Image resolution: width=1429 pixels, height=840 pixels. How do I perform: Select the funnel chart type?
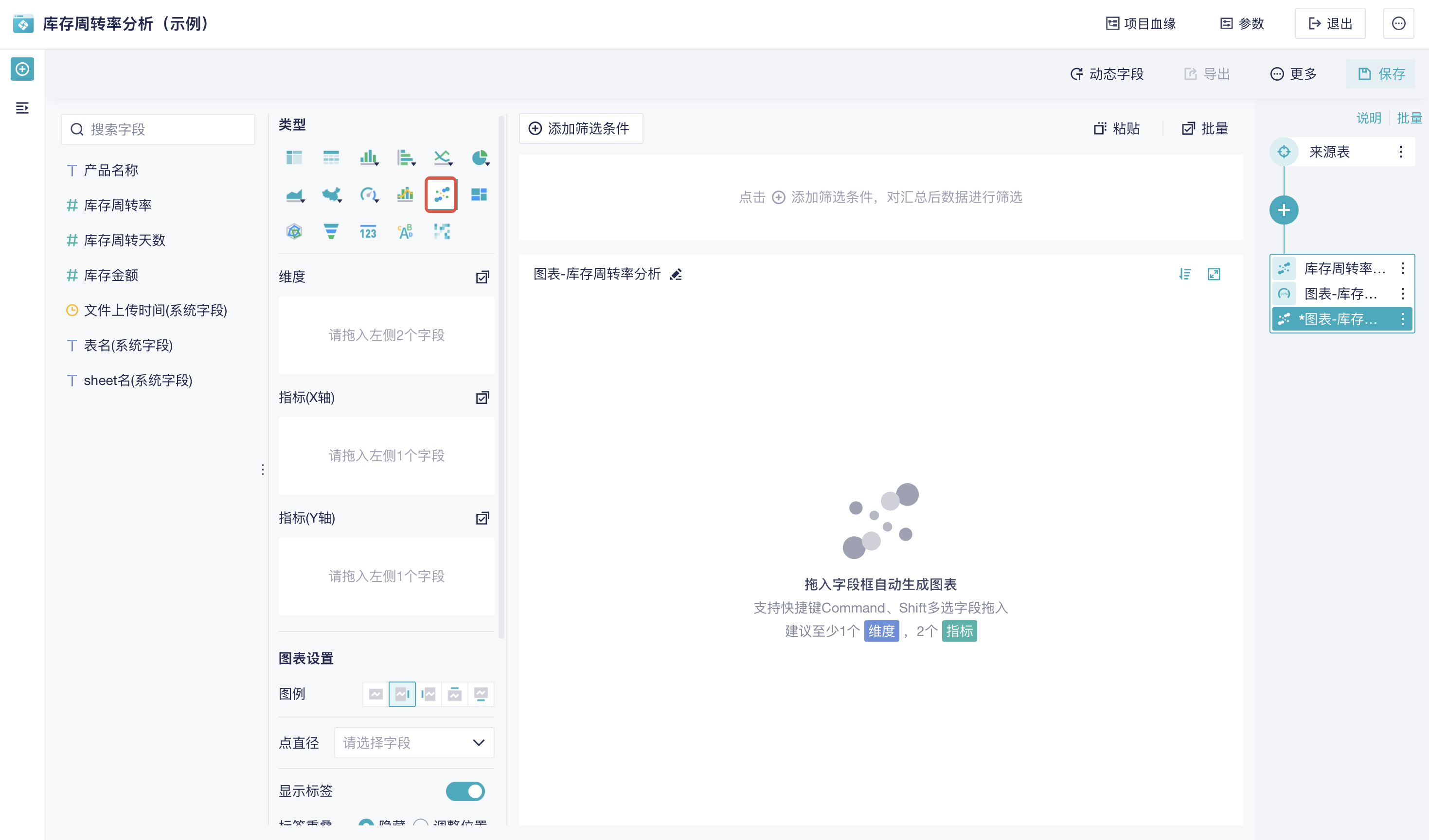(x=331, y=231)
